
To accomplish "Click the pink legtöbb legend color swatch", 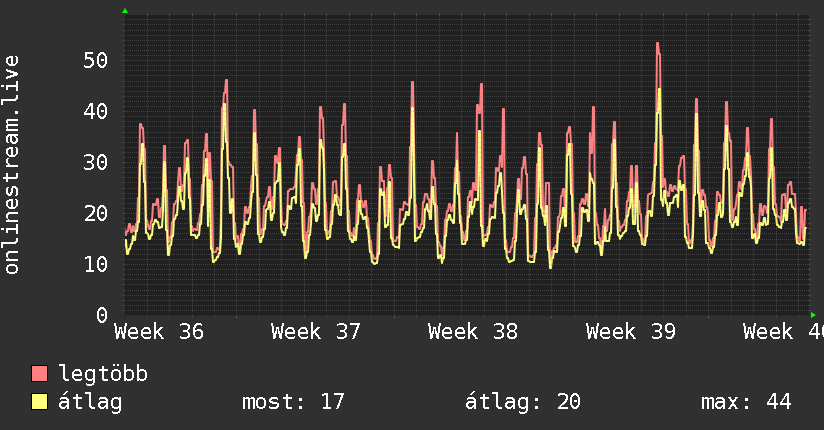I will pos(39,373).
